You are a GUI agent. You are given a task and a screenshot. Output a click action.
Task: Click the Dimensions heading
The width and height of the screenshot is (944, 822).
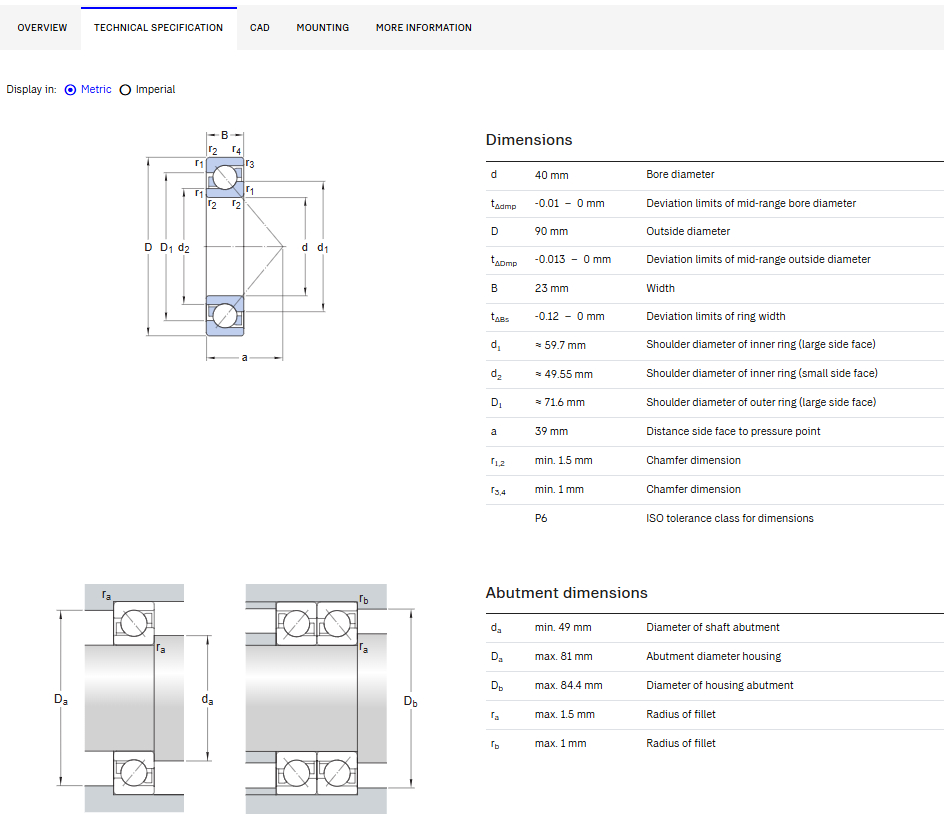(x=529, y=140)
